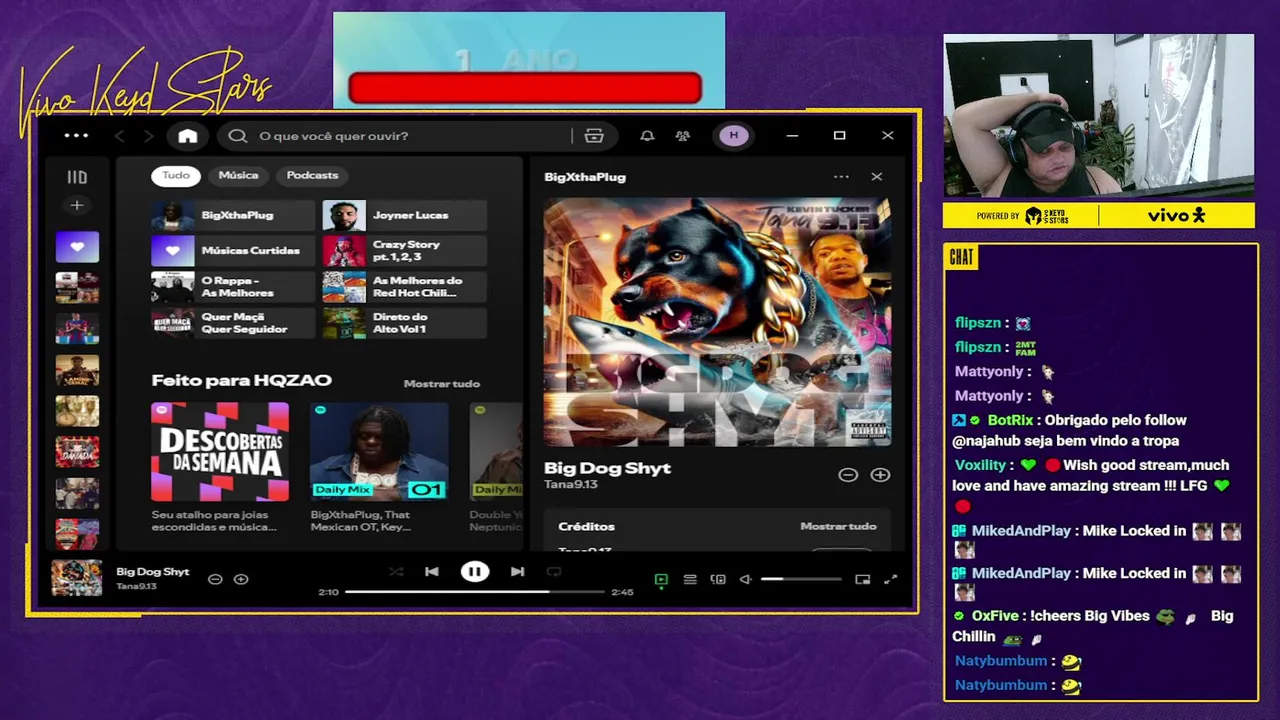Go forward with the right arrow
1280x720 pixels.
[x=149, y=136]
